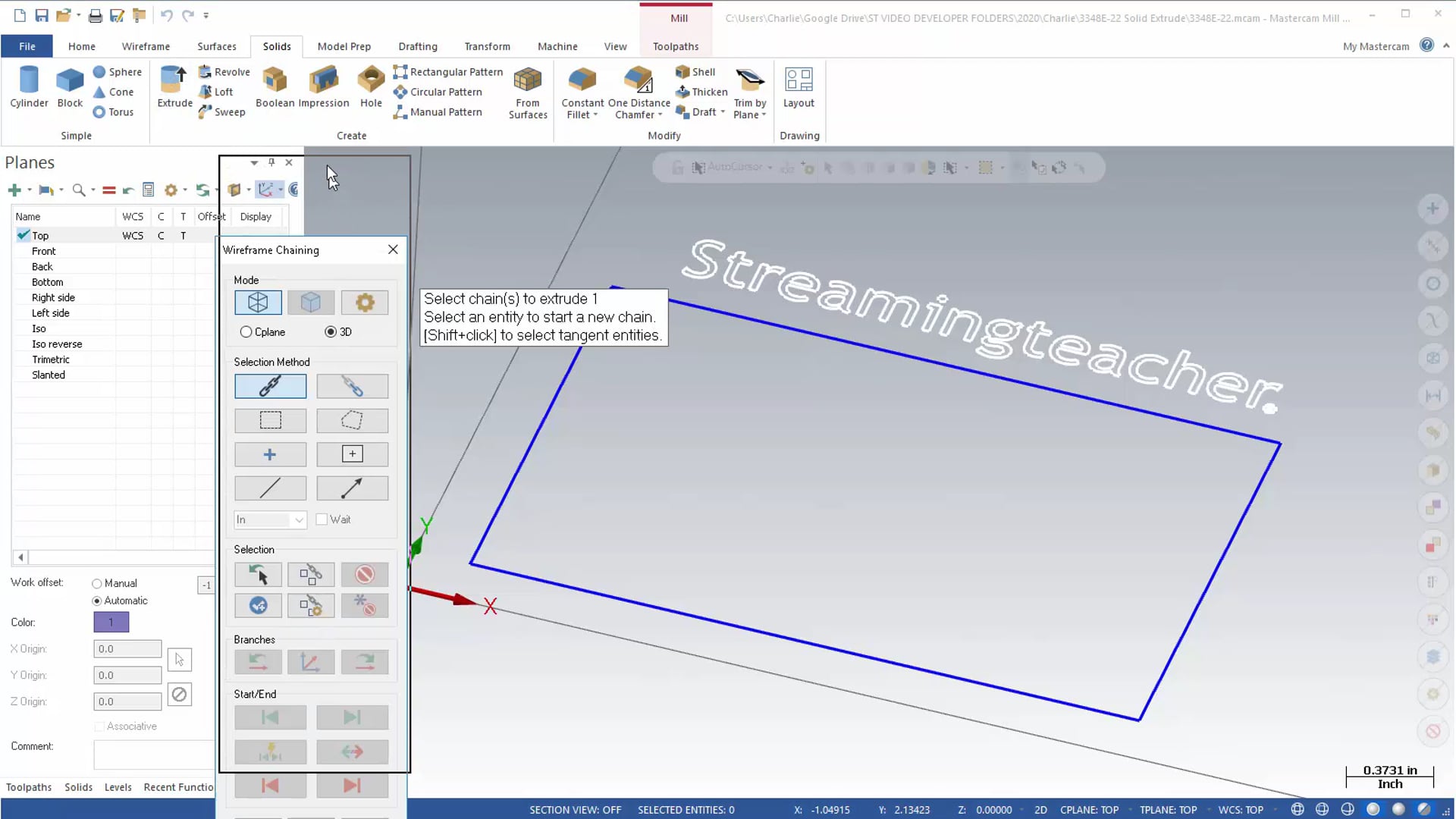1456x819 pixels.
Task: Enable the Wait checkbox
Action: point(321,519)
